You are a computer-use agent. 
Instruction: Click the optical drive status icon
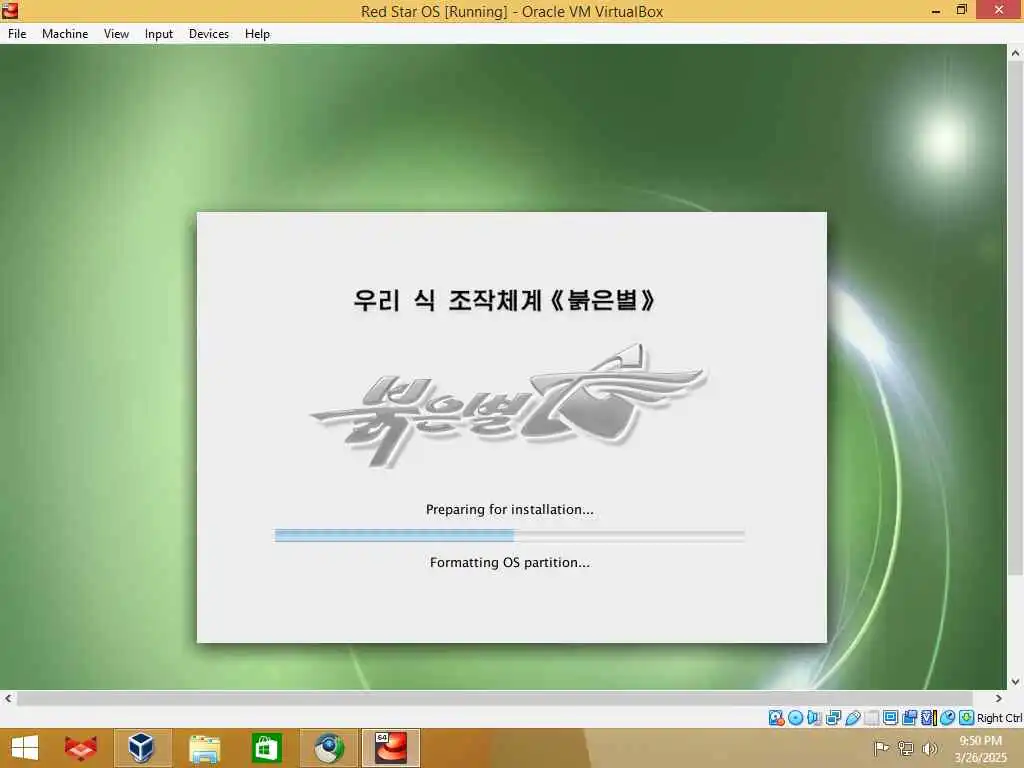pos(795,718)
